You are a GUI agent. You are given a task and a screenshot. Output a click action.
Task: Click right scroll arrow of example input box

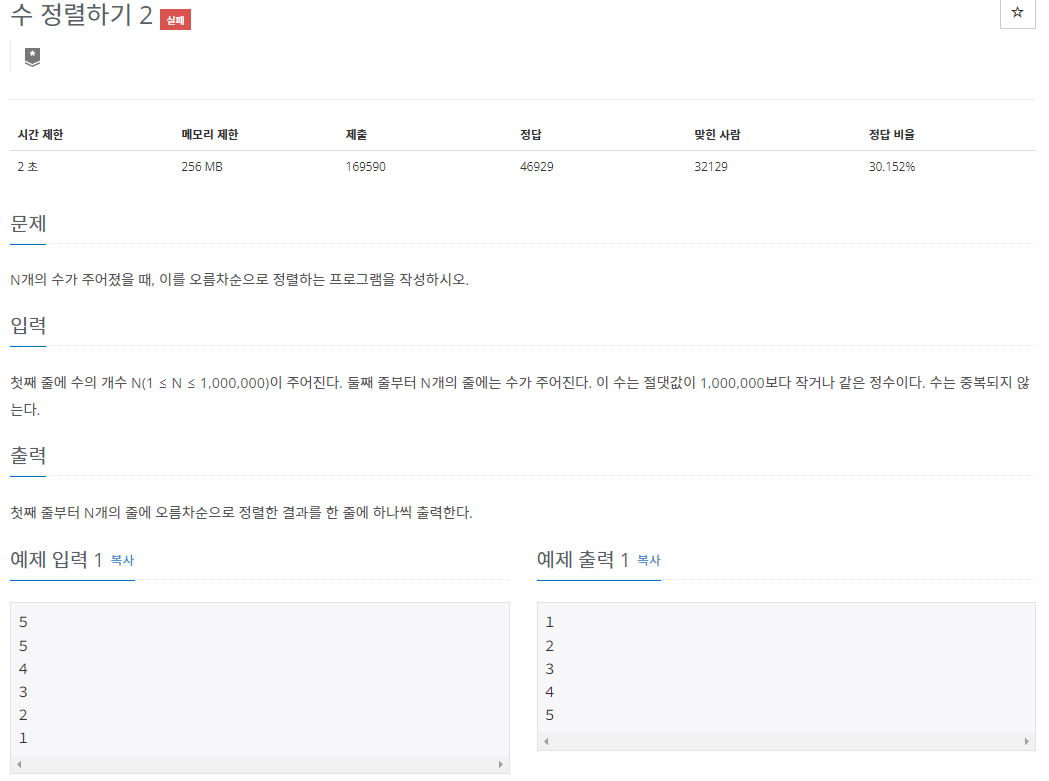point(500,764)
